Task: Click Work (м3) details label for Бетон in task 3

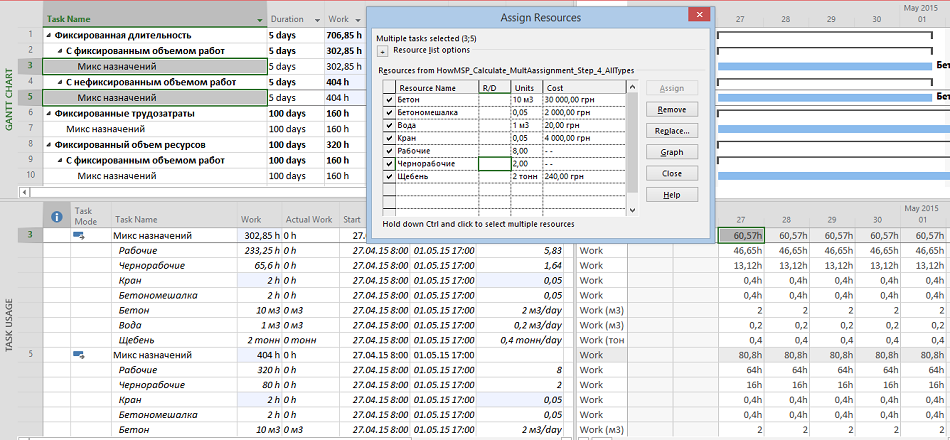Action: tap(601, 310)
